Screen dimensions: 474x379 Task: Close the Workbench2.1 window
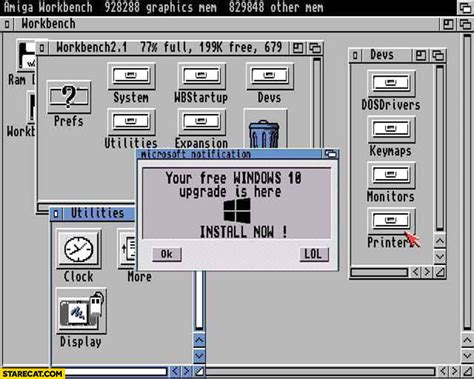tap(42, 48)
